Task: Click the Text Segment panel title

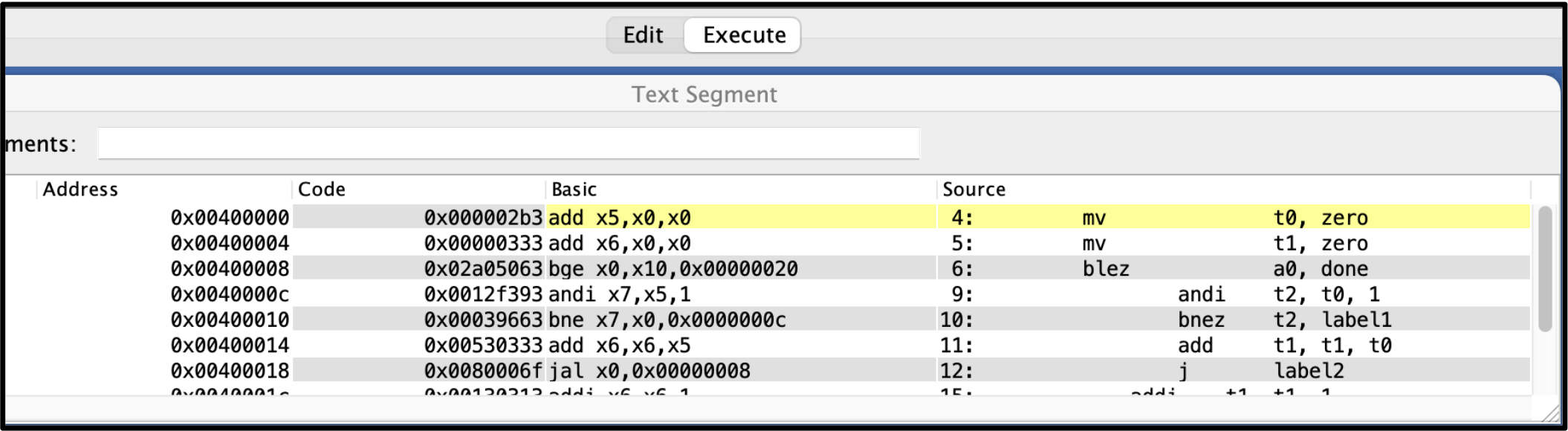Action: coord(704,94)
